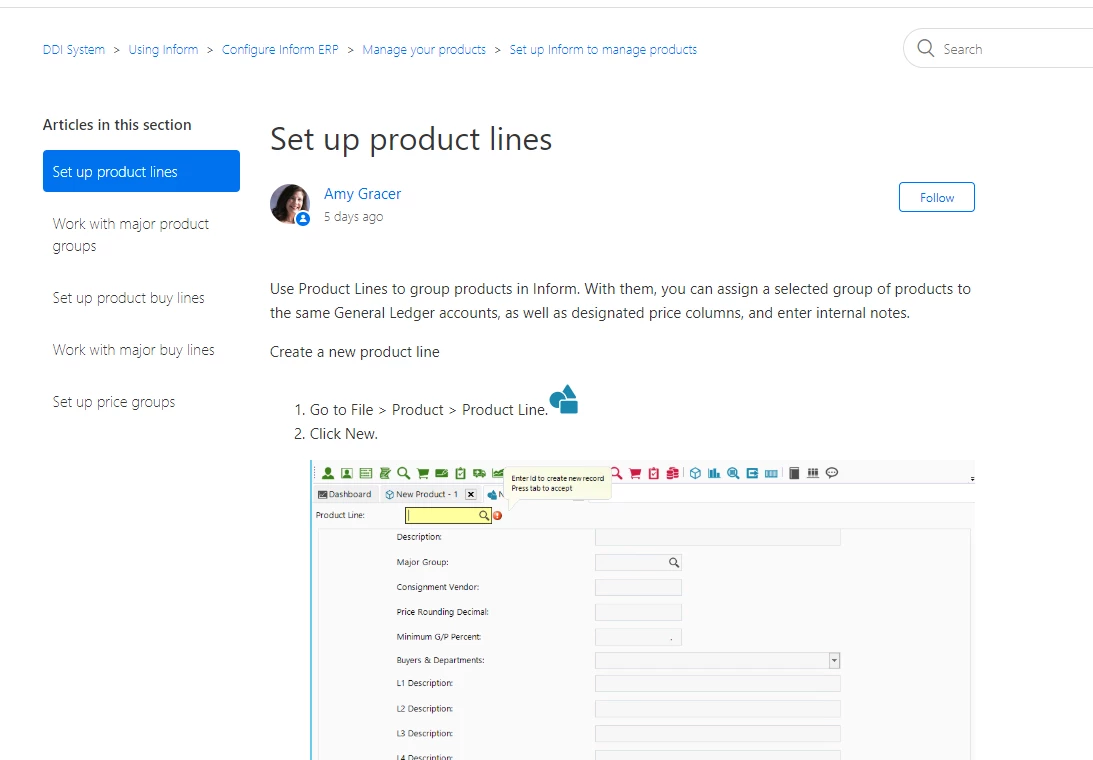1093x760 pixels.
Task: Open Set up price groups article
Action: pos(114,402)
